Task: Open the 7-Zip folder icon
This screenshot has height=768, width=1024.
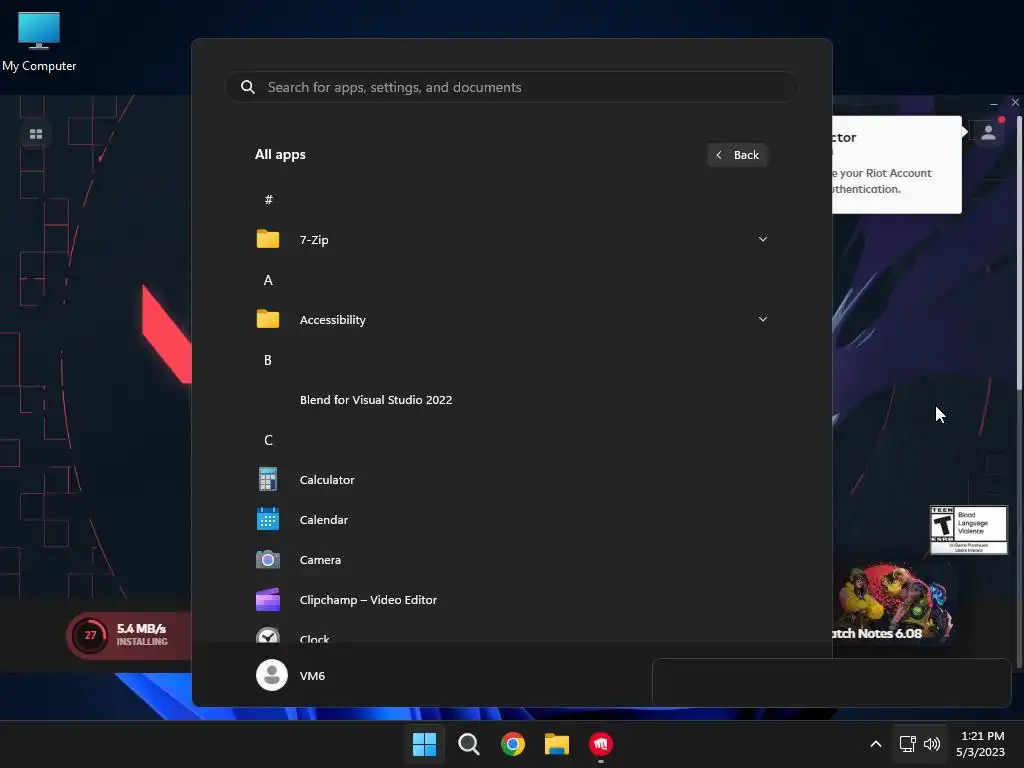Action: coord(268,239)
